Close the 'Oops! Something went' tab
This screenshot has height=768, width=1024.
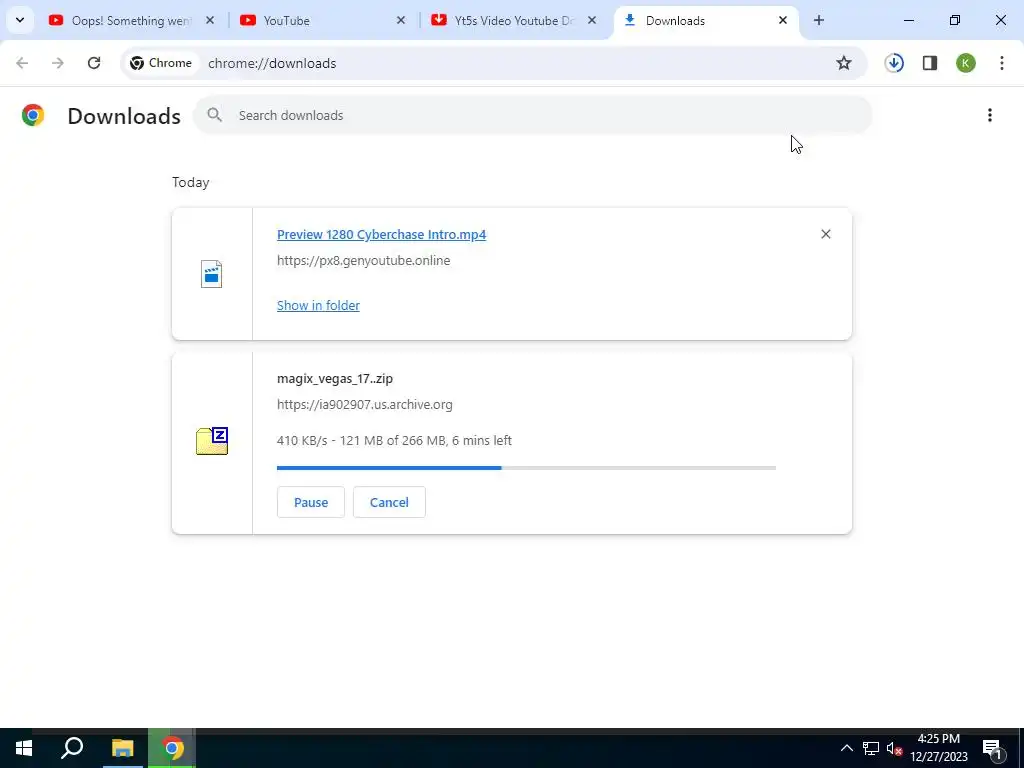coord(210,20)
